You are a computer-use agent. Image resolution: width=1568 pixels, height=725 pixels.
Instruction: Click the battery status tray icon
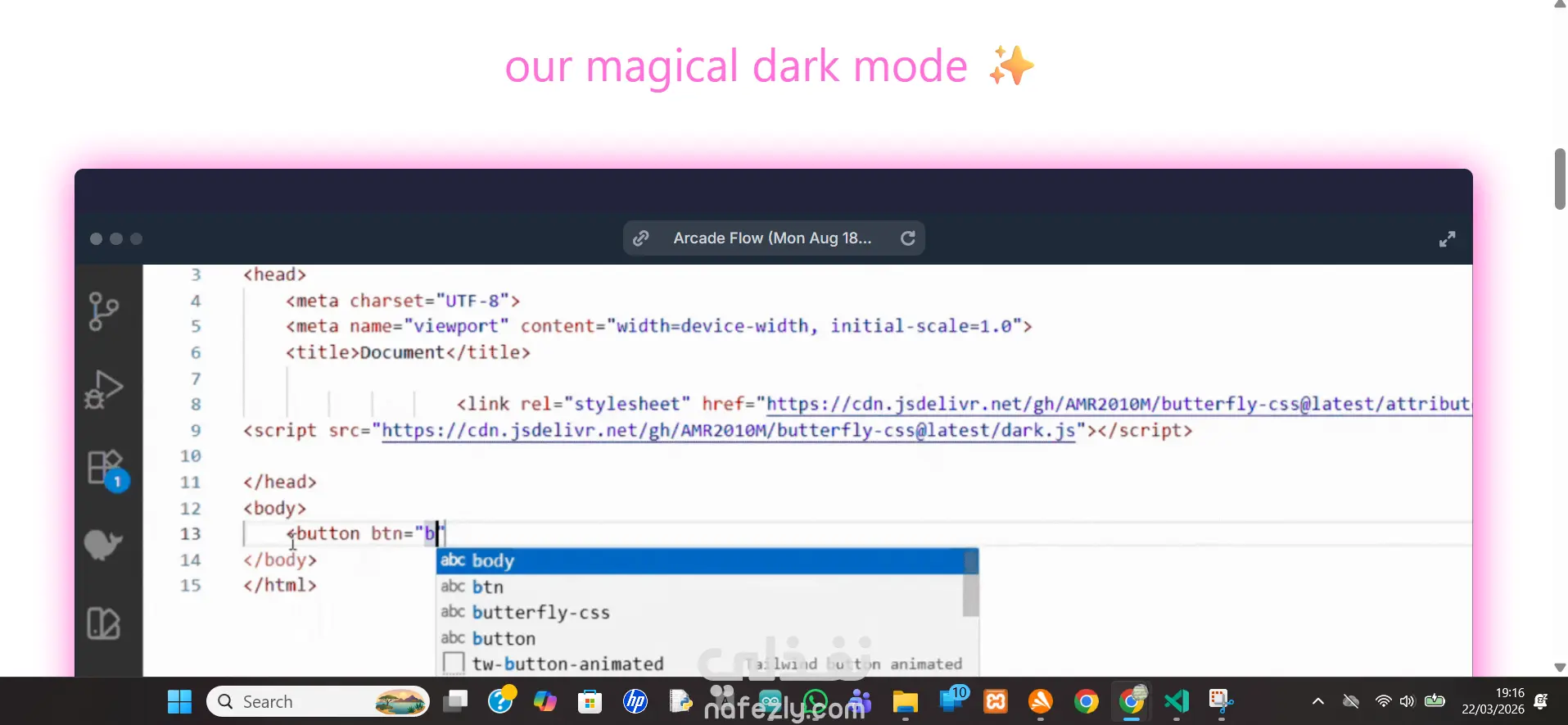coord(1435,700)
